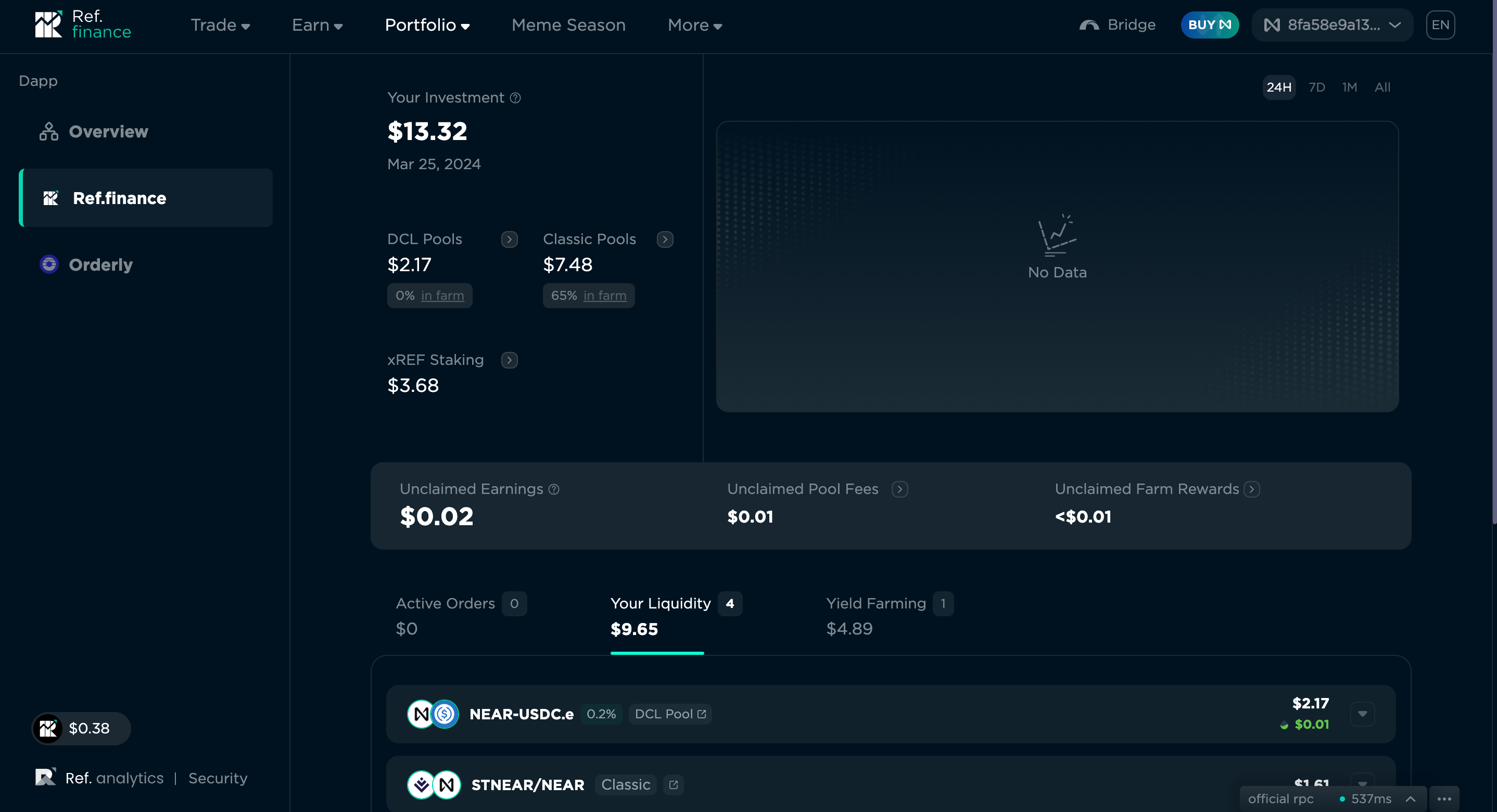Open the Bridge page

pos(1117,24)
